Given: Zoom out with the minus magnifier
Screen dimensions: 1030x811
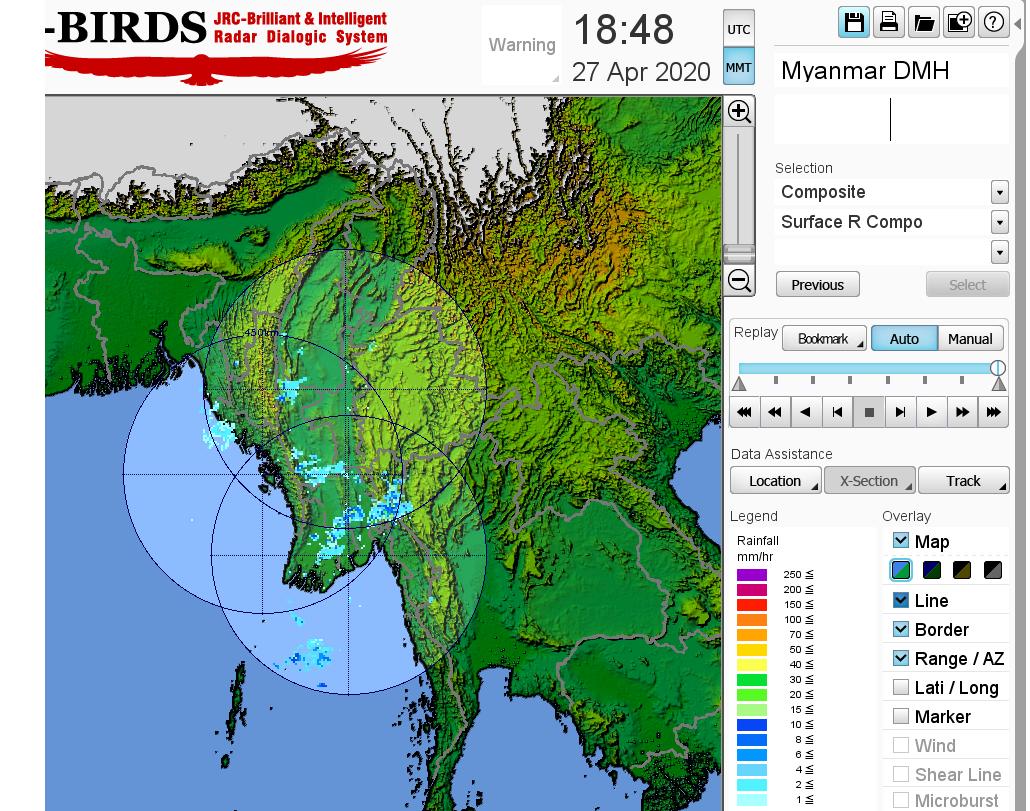Looking at the screenshot, I should 739,280.
